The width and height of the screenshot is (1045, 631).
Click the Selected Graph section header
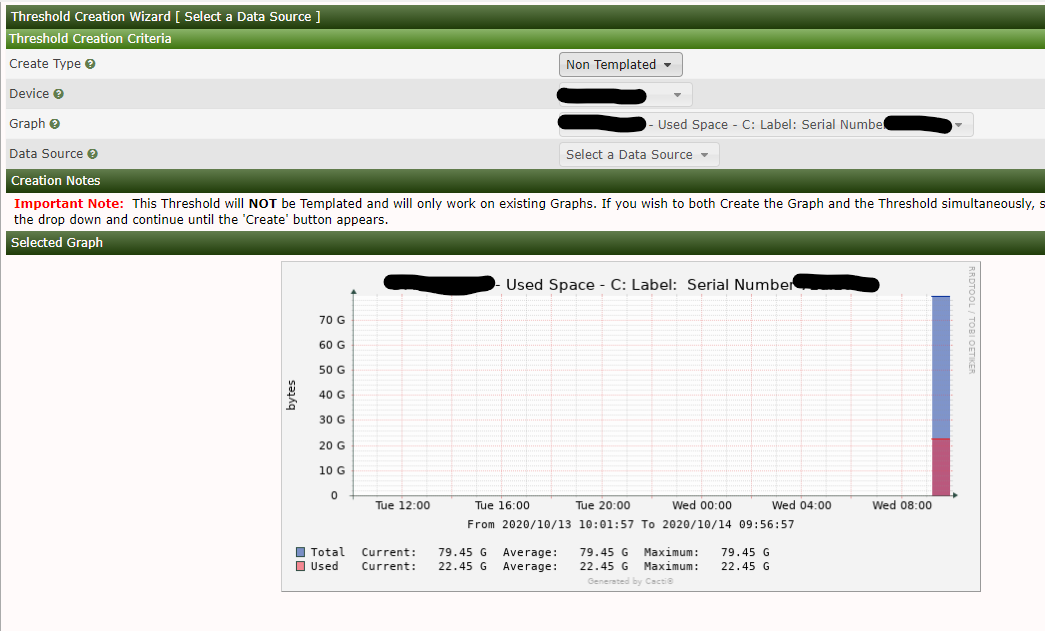pyautogui.click(x=525, y=243)
